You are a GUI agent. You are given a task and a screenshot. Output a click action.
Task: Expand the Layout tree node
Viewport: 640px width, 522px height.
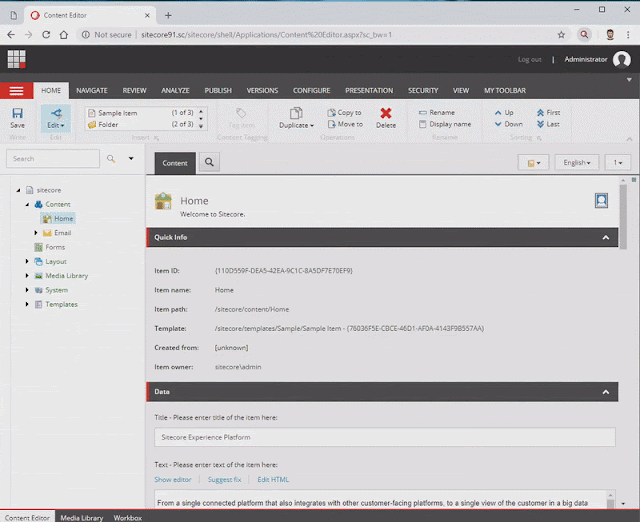[x=27, y=261]
